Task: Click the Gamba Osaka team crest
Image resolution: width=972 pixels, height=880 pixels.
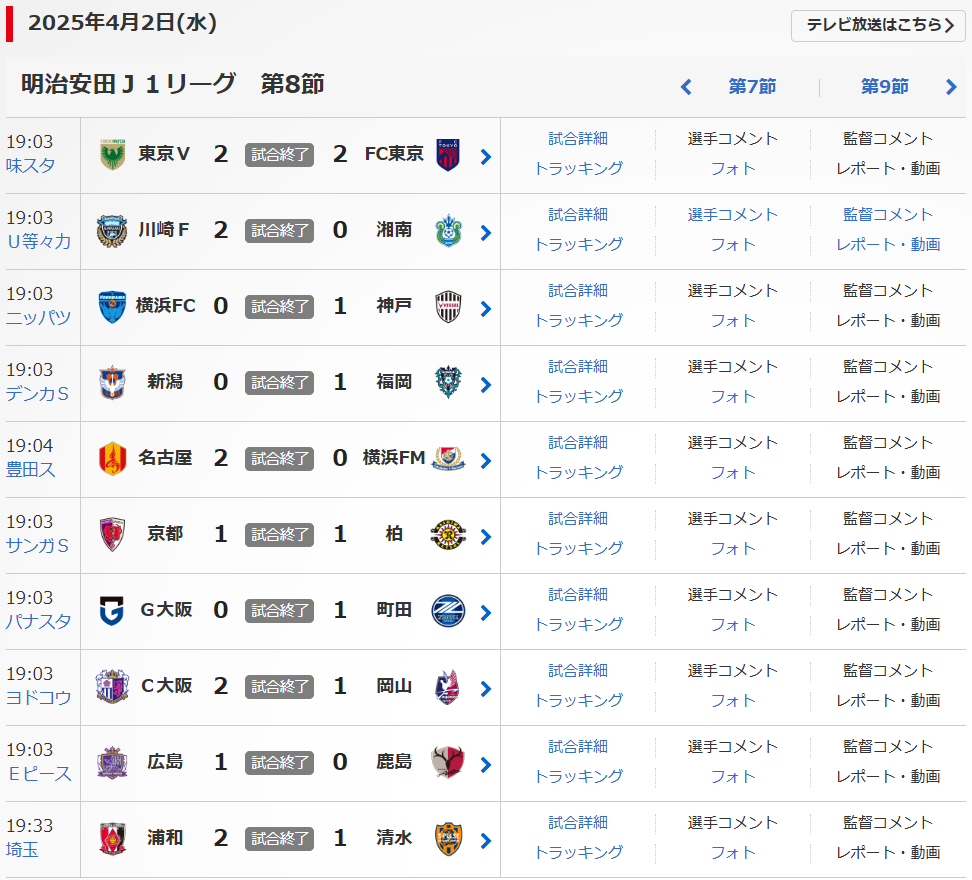Action: point(112,611)
